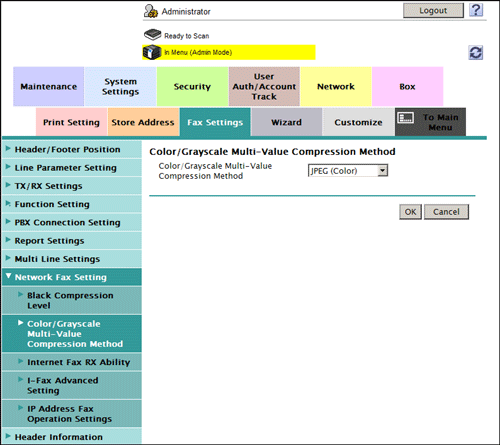The width and height of the screenshot is (500, 445).
Task: Expand the Header/Footer Position item
Action: 72,149
